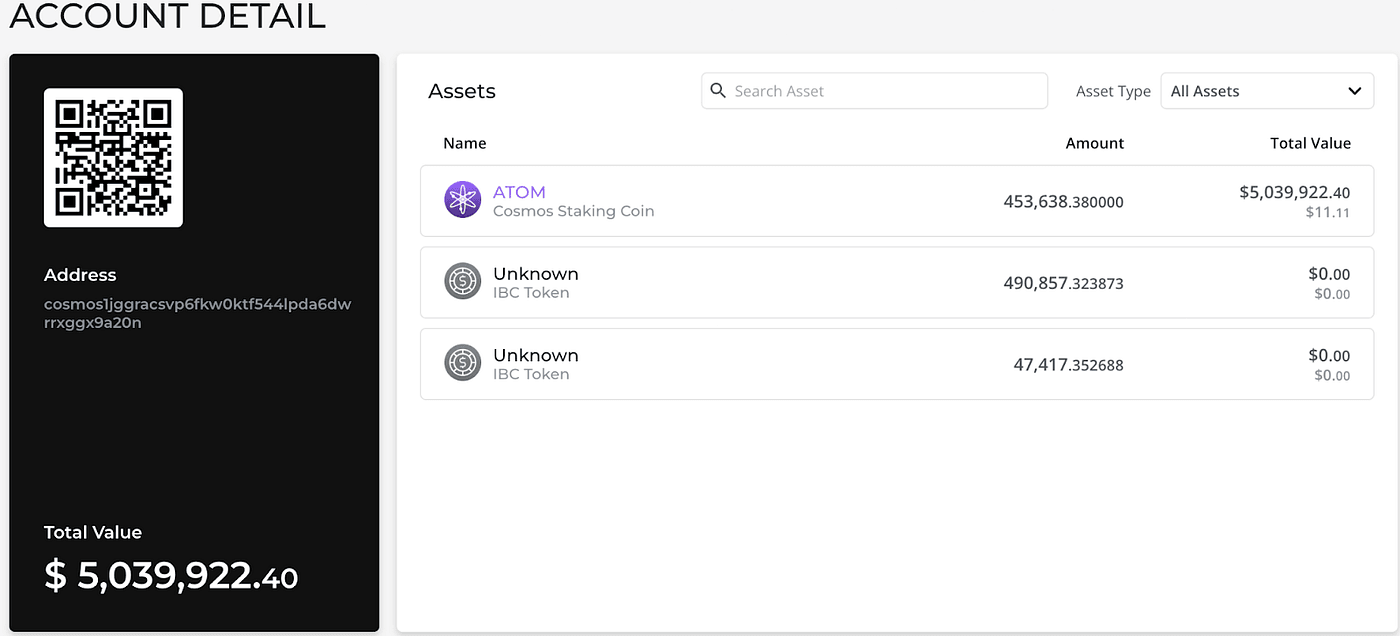Click the magnifier icon in the search box
1400x636 pixels.
pyautogui.click(x=717, y=91)
